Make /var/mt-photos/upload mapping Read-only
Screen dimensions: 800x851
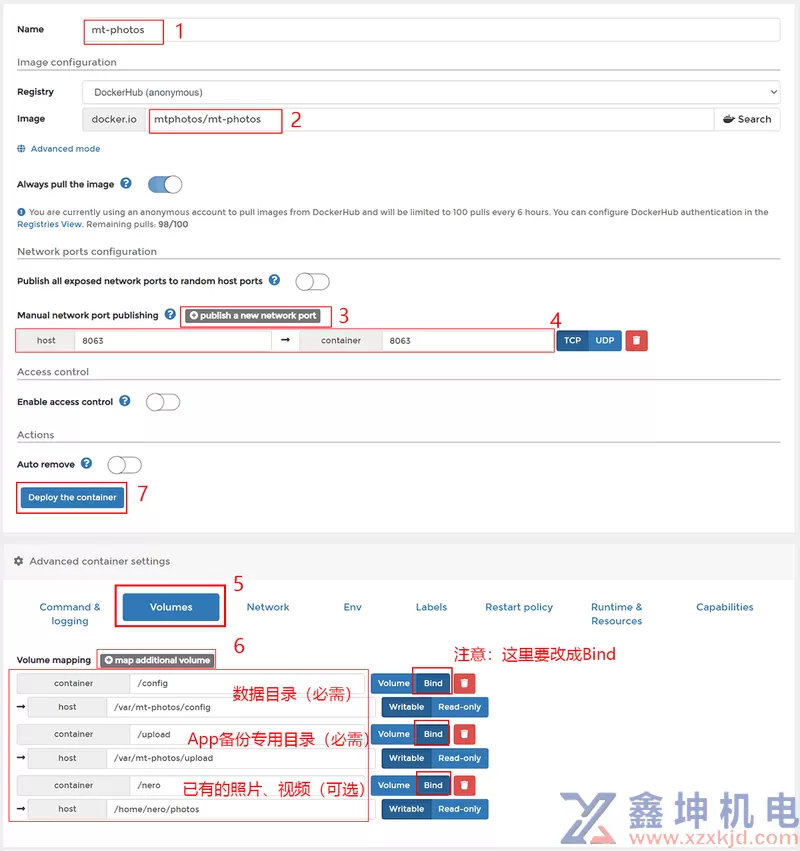pos(459,758)
